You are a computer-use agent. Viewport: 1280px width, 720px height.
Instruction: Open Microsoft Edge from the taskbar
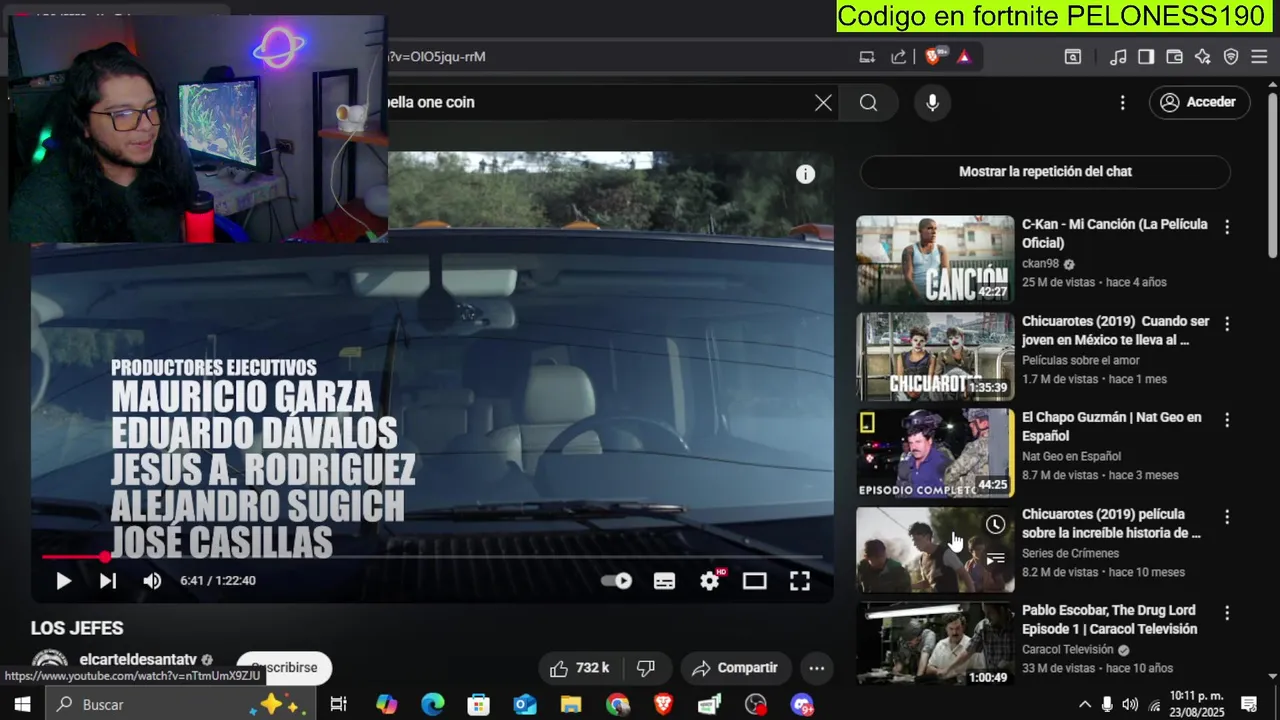[433, 705]
